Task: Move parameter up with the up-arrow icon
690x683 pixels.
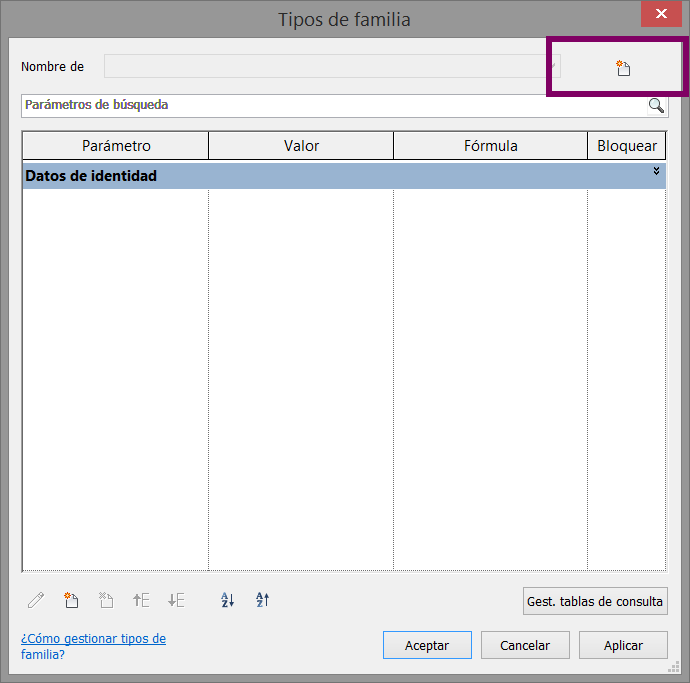Action: (x=141, y=600)
